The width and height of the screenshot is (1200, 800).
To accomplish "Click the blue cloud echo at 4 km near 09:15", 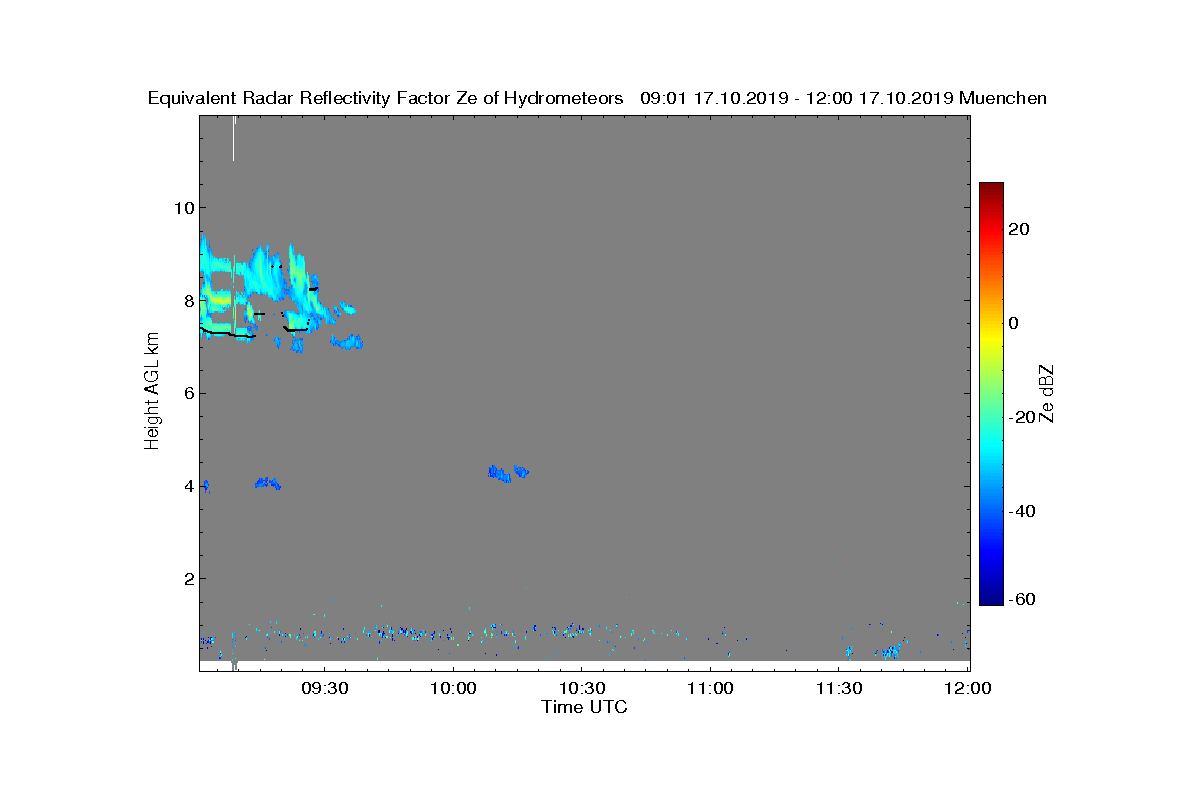I will pyautogui.click(x=268, y=483).
